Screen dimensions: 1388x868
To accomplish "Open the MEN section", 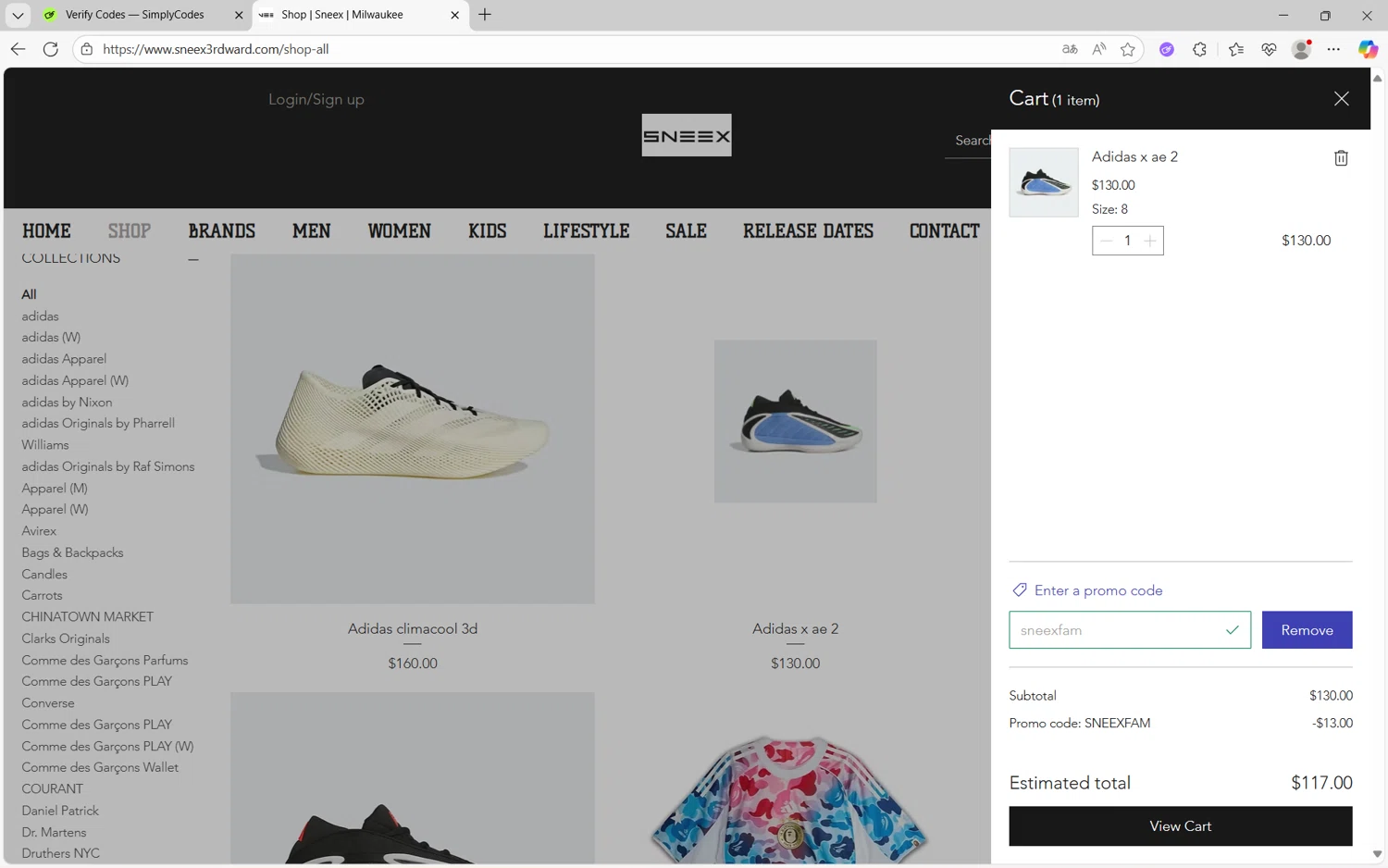I will click(312, 230).
